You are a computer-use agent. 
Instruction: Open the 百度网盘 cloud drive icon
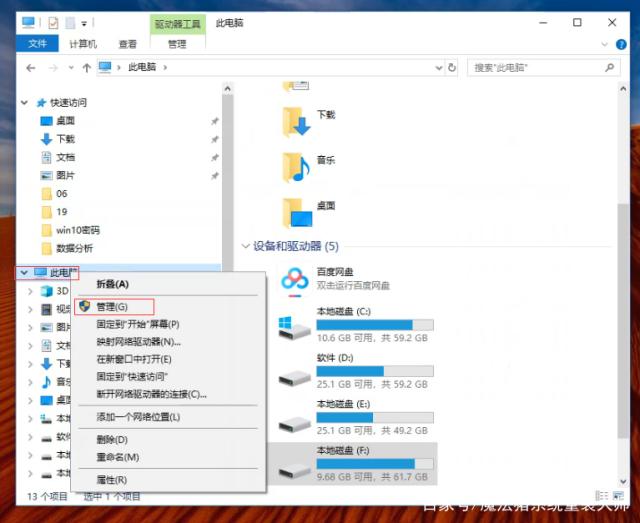click(296, 281)
